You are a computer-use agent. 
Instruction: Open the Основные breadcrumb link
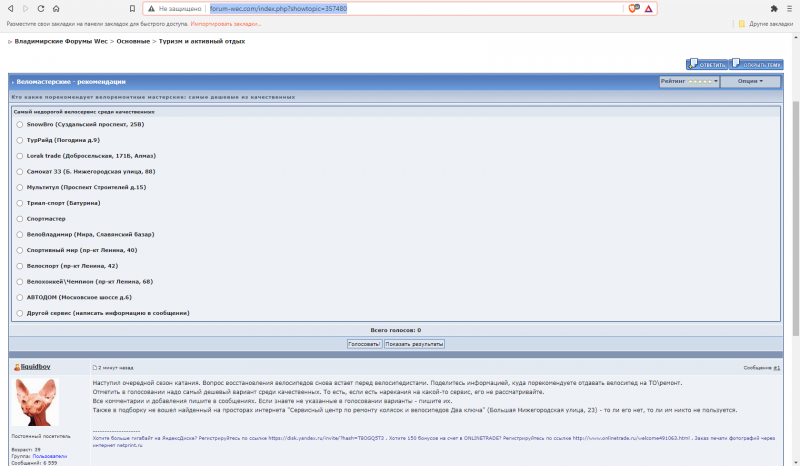click(133, 41)
